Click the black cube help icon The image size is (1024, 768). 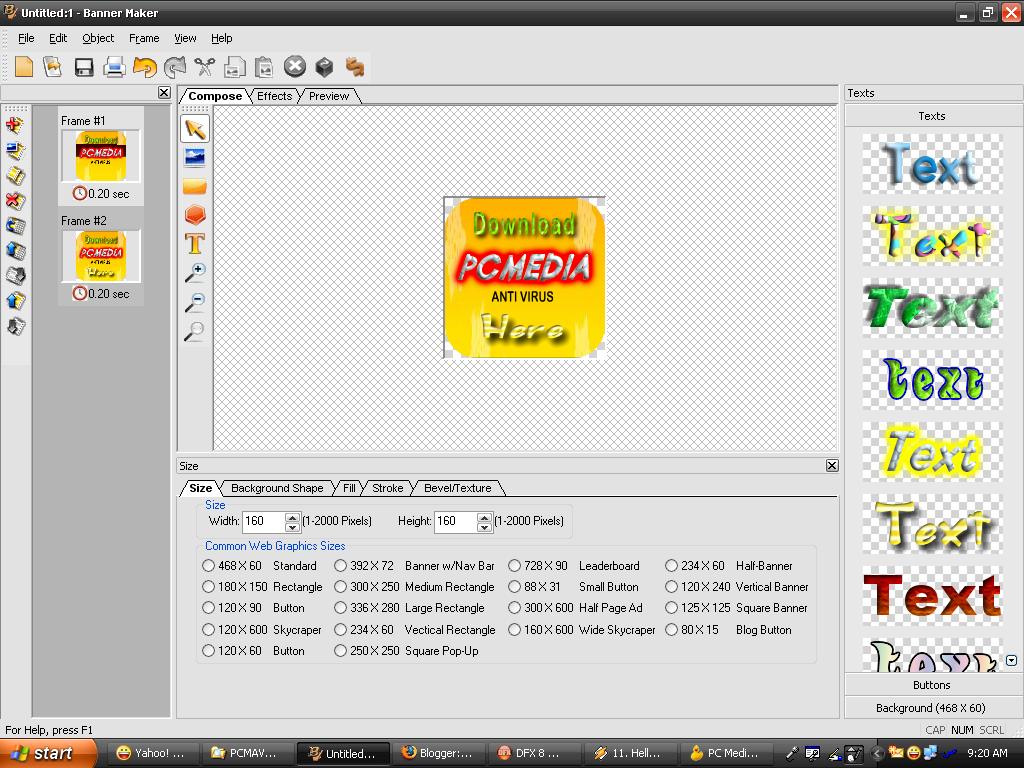324,67
